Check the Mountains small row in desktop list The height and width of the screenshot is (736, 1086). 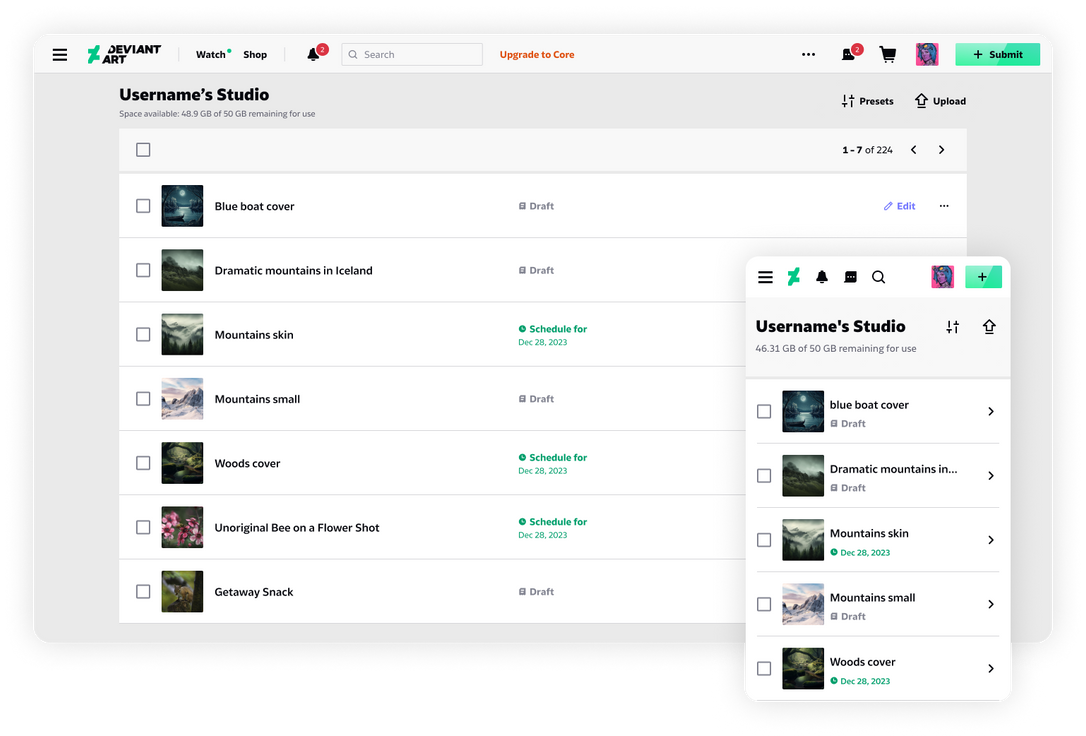(x=143, y=399)
